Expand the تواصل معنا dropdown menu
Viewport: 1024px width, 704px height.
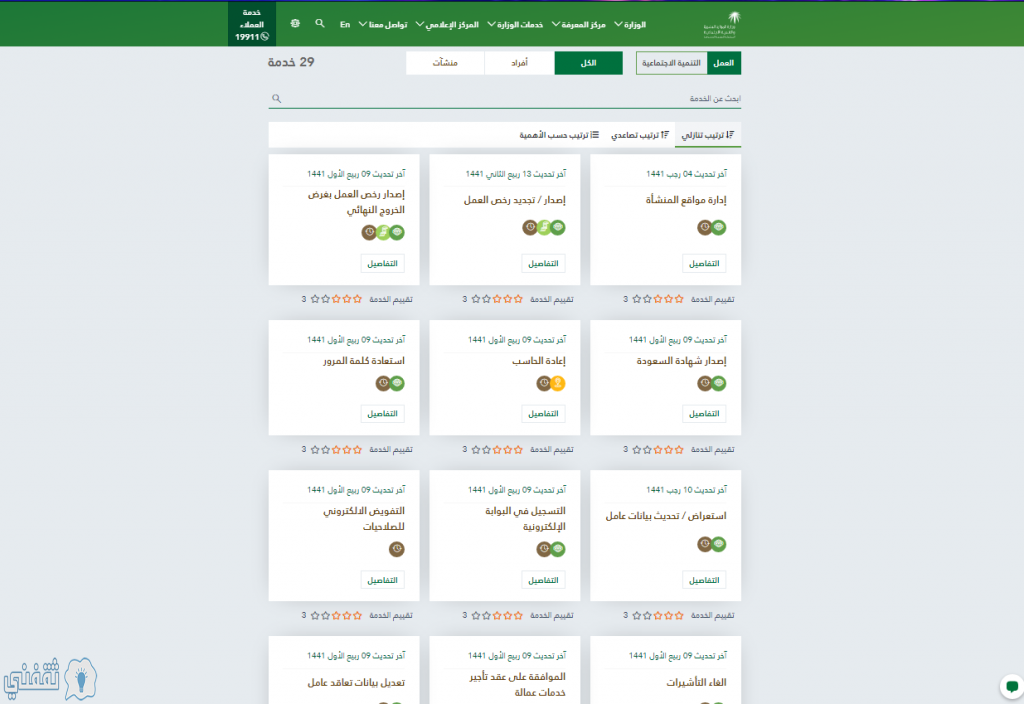[383, 25]
